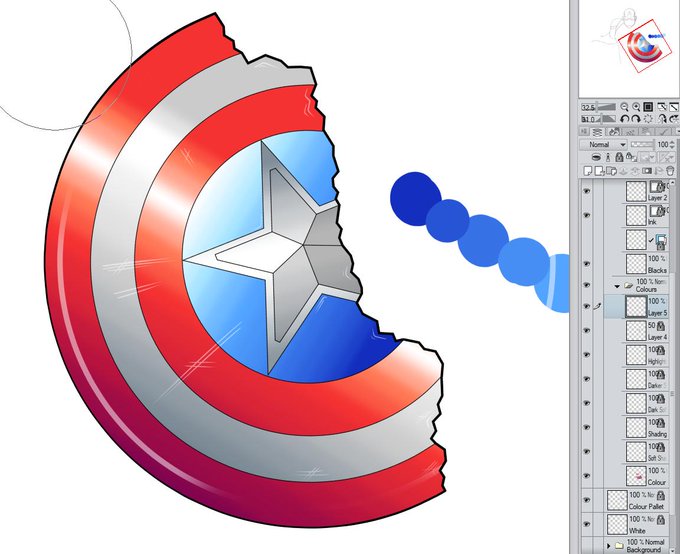Toggle lock transparent pixels icon

pyautogui.click(x=629, y=157)
